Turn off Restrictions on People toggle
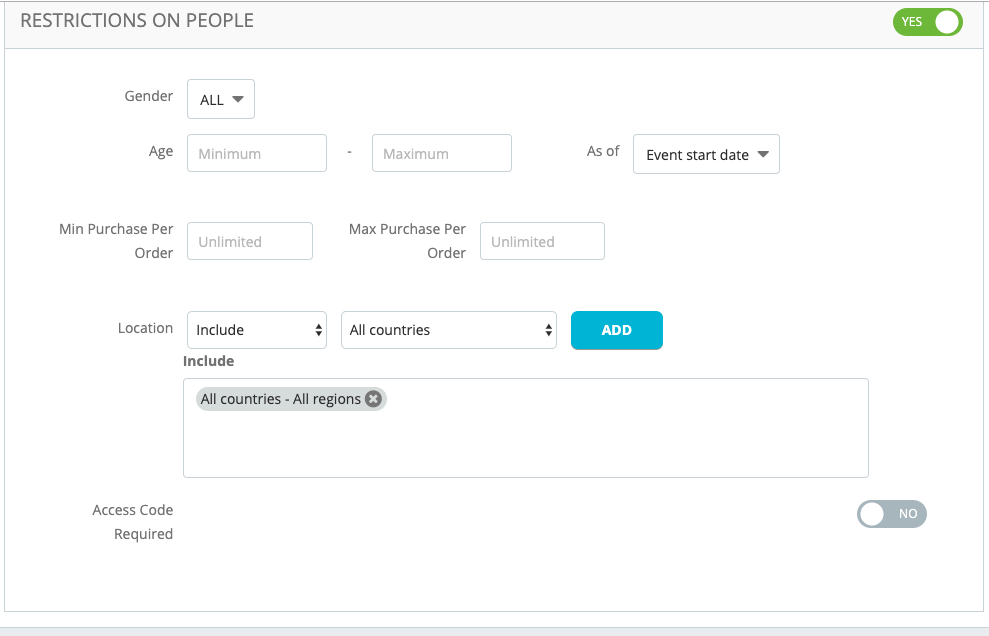 pos(927,22)
